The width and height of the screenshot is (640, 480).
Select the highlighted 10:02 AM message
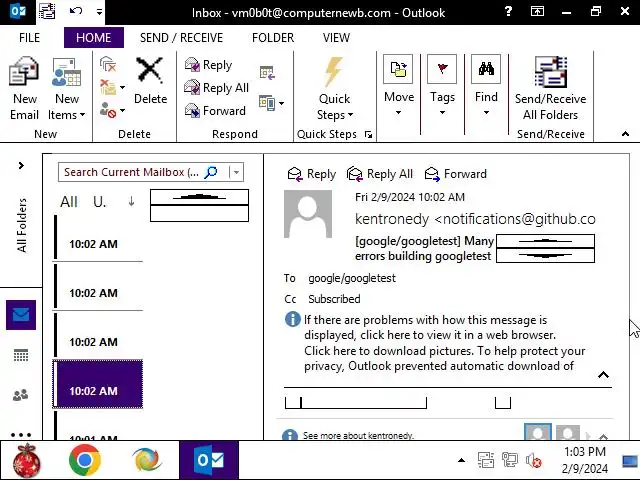[x=98, y=384]
